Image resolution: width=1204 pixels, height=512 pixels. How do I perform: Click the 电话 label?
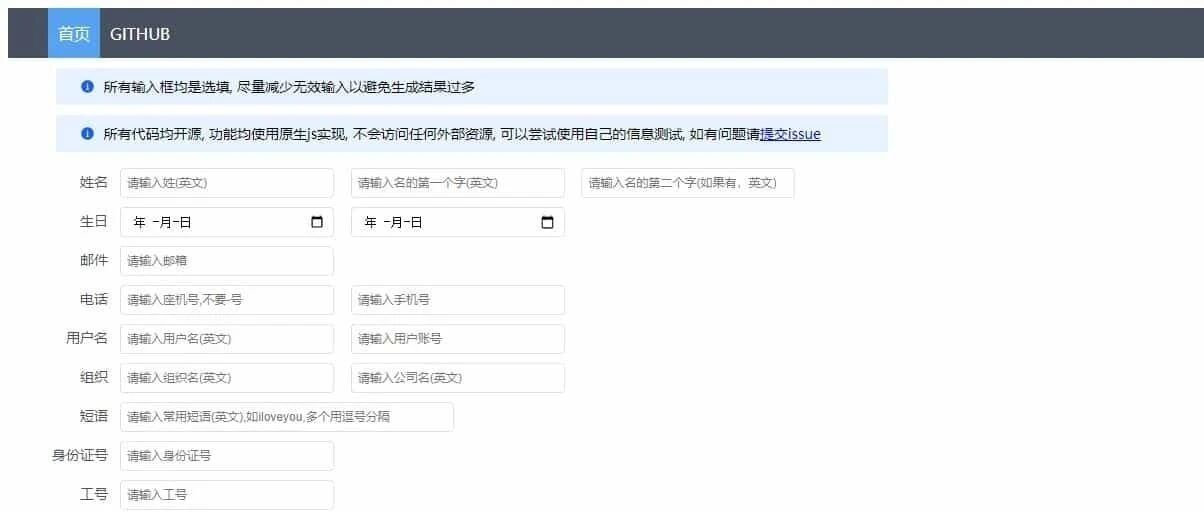pyautogui.click(x=94, y=300)
